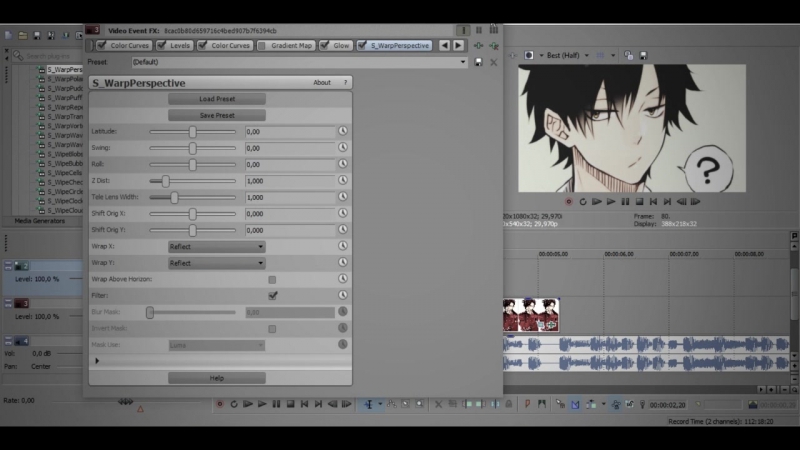Toggle the Glow effect checkbox

pyautogui.click(x=324, y=45)
